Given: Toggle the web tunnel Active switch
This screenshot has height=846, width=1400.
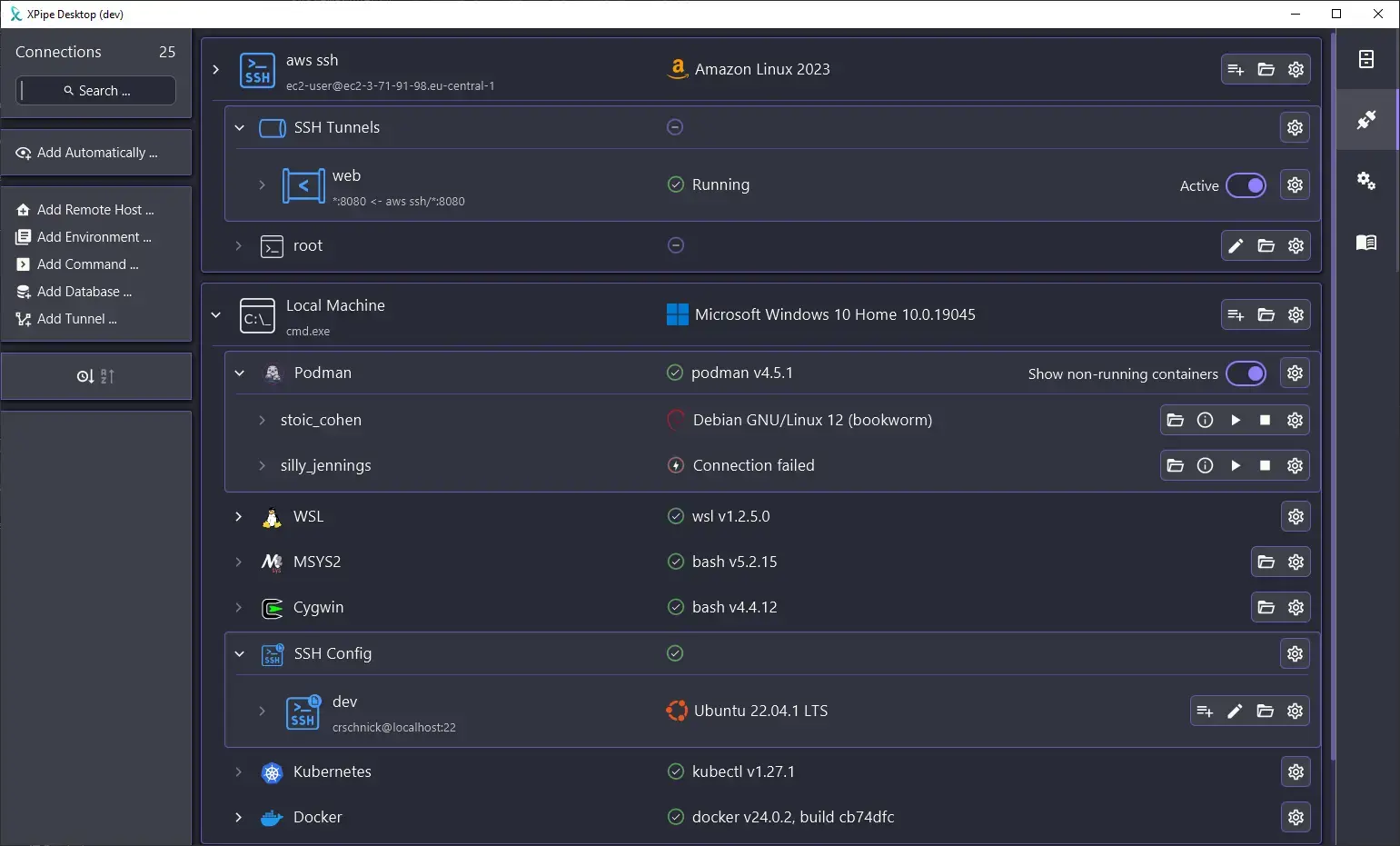Looking at the screenshot, I should click(x=1246, y=185).
